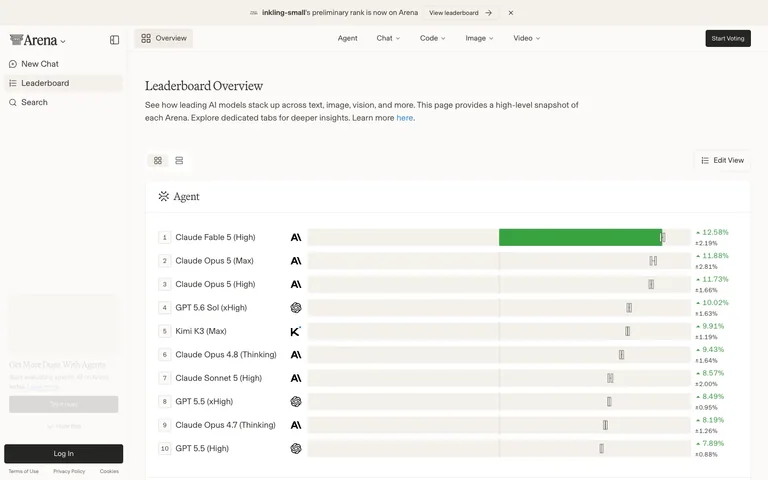This screenshot has width=768, height=480.
Task: Click OpenAI icon beside GPT 5.5 (xHigh)
Action: click(296, 402)
